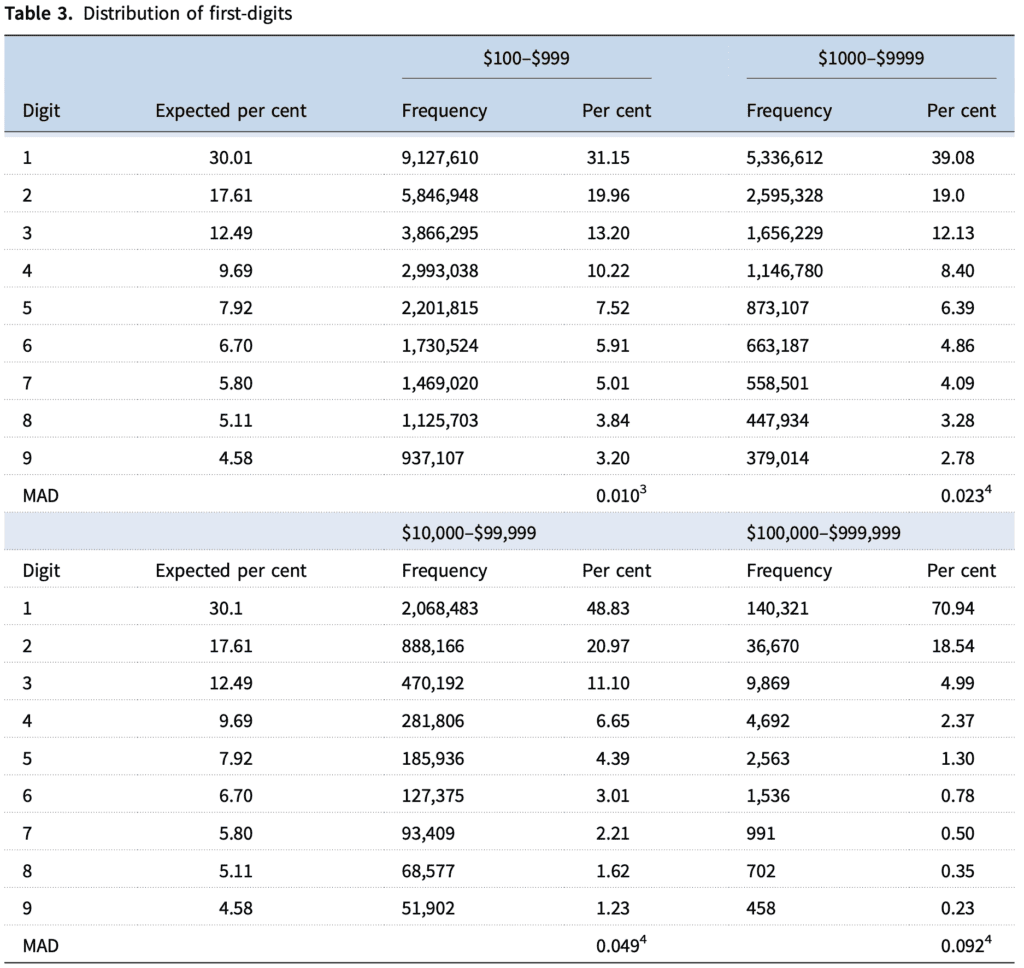
Task: Click the frequency value 458
Action: coord(761,909)
